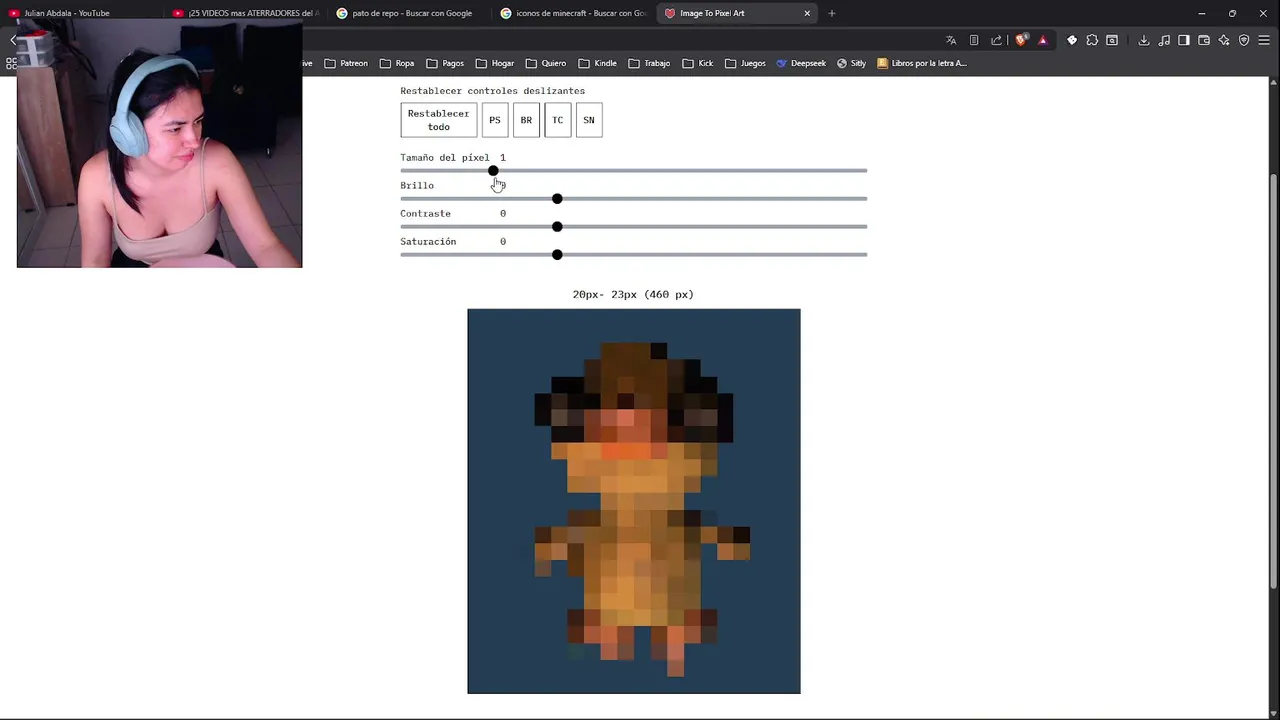The height and width of the screenshot is (720, 1280).
Task: Toggle the browser sidebar panel icon
Action: 1184,40
